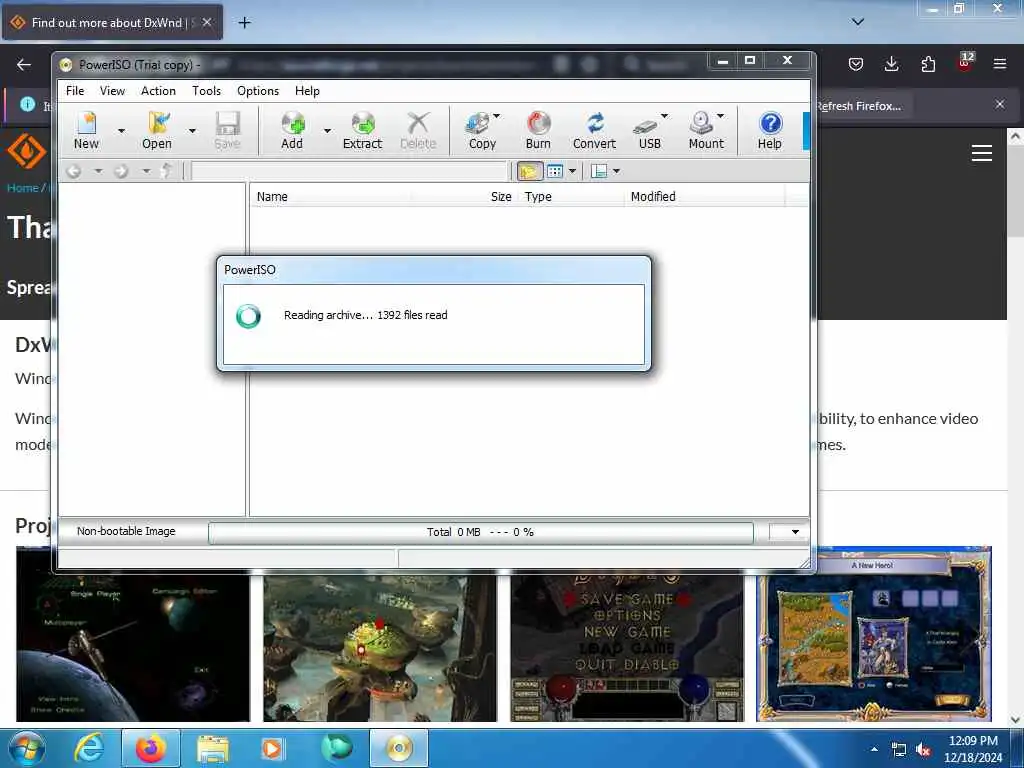
Task: Open the Firefox application hamburger menu
Action: click(1000, 64)
